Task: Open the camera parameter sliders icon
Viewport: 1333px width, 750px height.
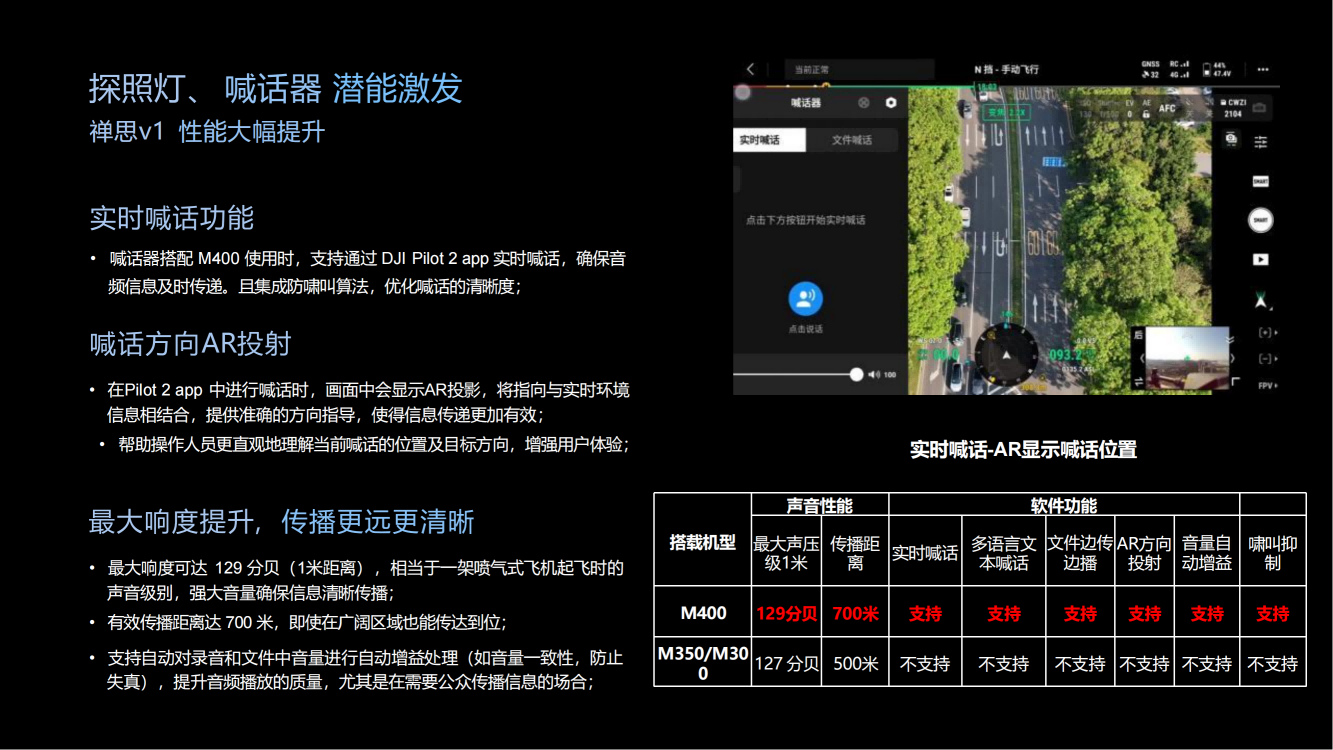Action: pos(1260,142)
